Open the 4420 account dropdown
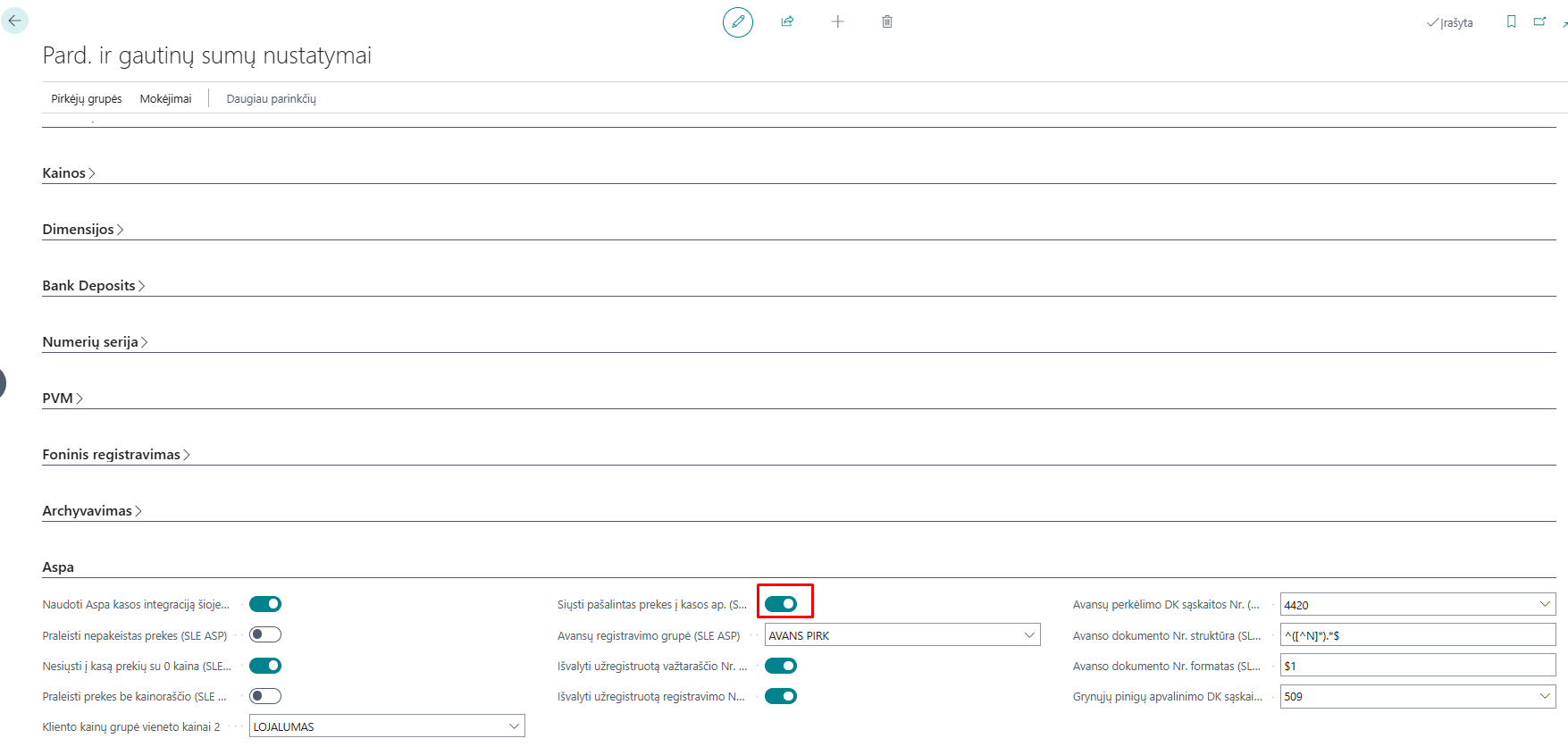The width and height of the screenshot is (1568, 747). coord(1545,604)
